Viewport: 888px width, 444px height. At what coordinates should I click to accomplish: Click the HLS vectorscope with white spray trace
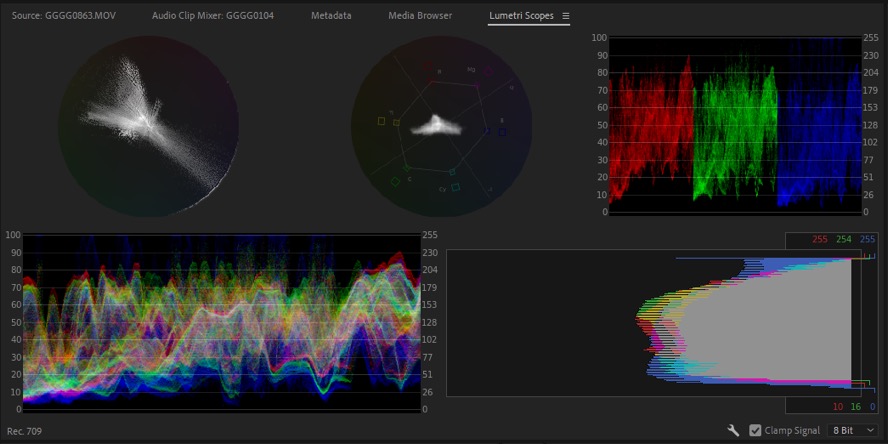coord(148,125)
